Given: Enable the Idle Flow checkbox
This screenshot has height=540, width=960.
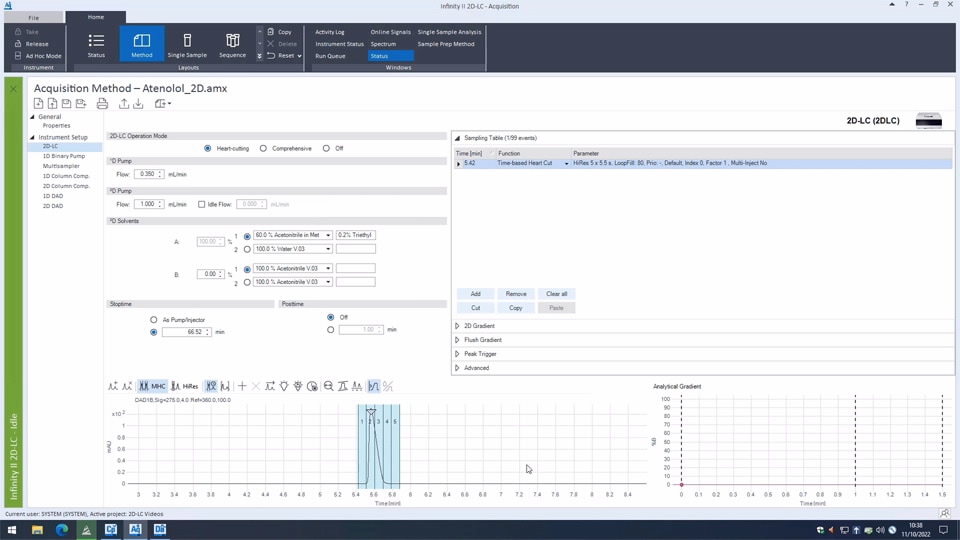Looking at the screenshot, I should click(x=202, y=204).
